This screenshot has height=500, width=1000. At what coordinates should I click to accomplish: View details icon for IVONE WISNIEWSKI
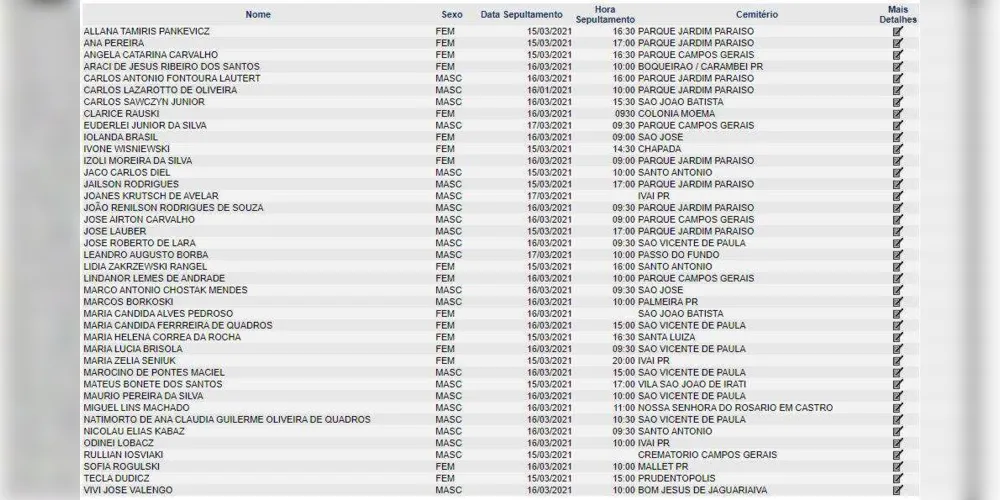(x=898, y=149)
